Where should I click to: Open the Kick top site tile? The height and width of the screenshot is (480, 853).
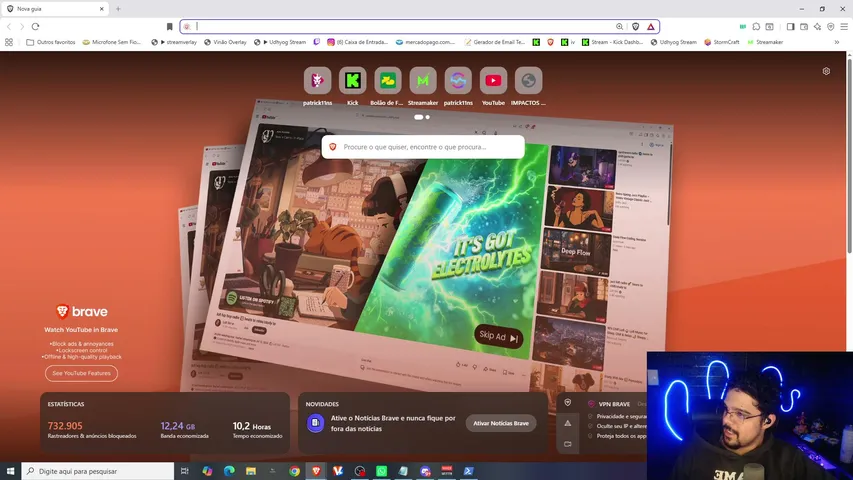(353, 86)
